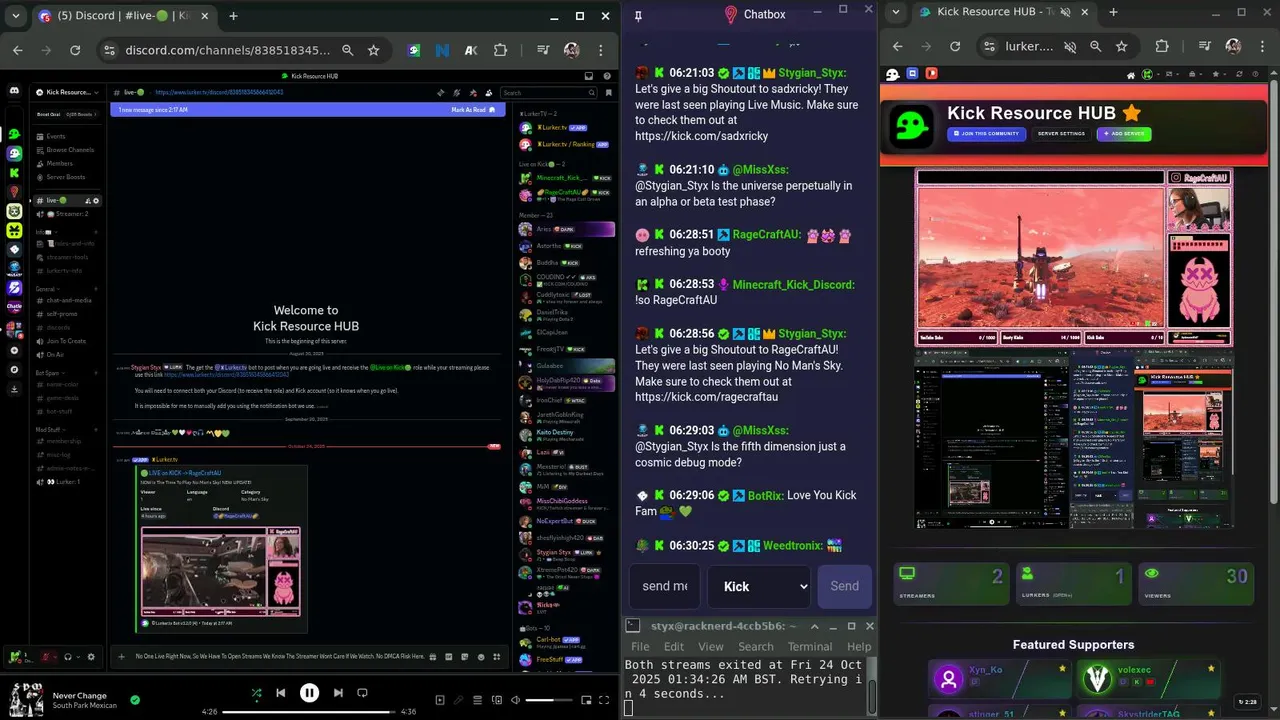Mute the music player speaker icon
The height and width of the screenshot is (720, 1280).
tap(515, 700)
